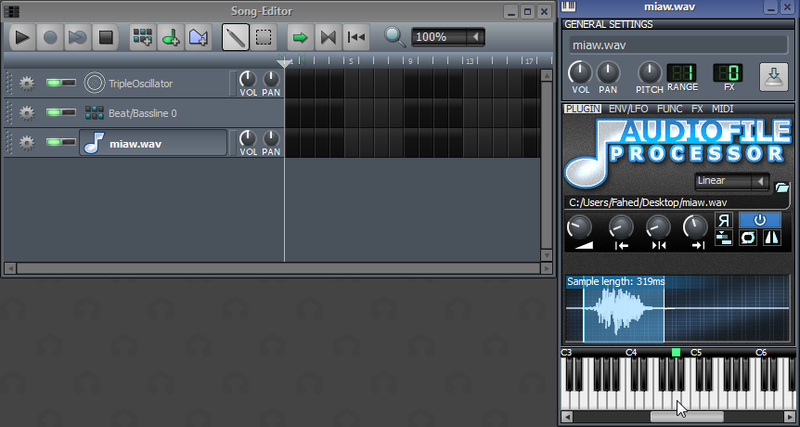800x427 pixels.
Task: Click the Record button in Song-Editor
Action: pyautogui.click(x=50, y=37)
